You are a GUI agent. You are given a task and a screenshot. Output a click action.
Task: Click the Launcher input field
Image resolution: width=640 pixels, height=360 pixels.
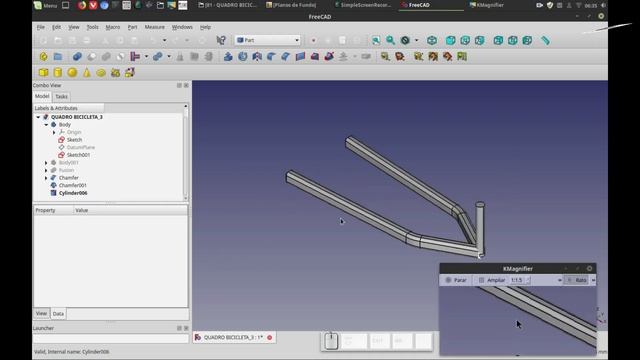[111, 338]
